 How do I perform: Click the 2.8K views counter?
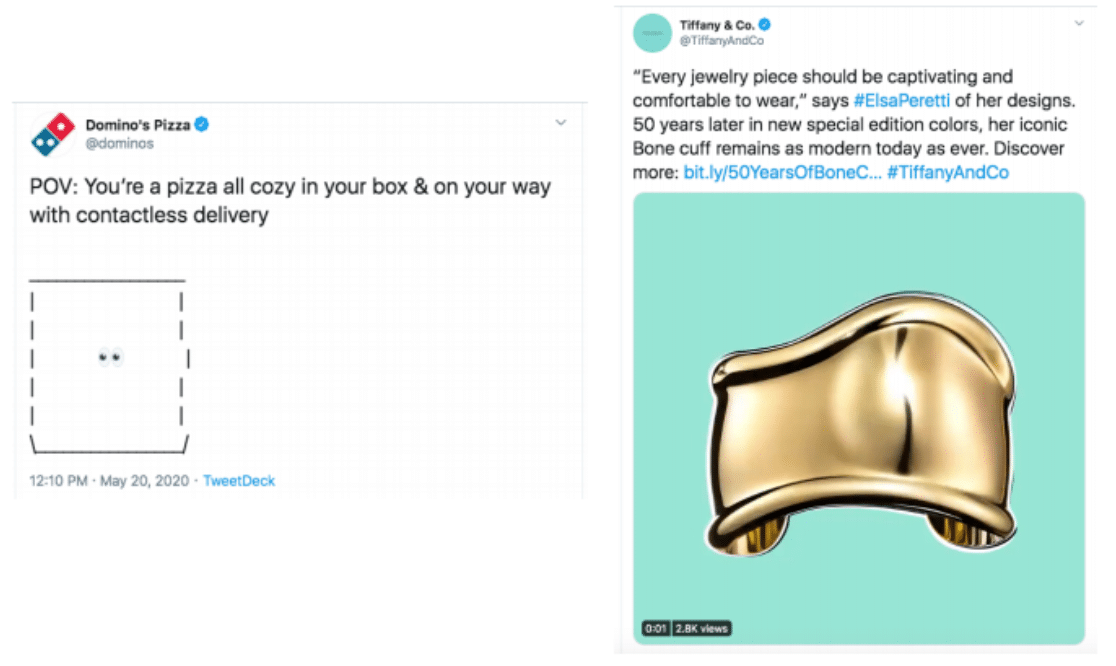point(702,629)
